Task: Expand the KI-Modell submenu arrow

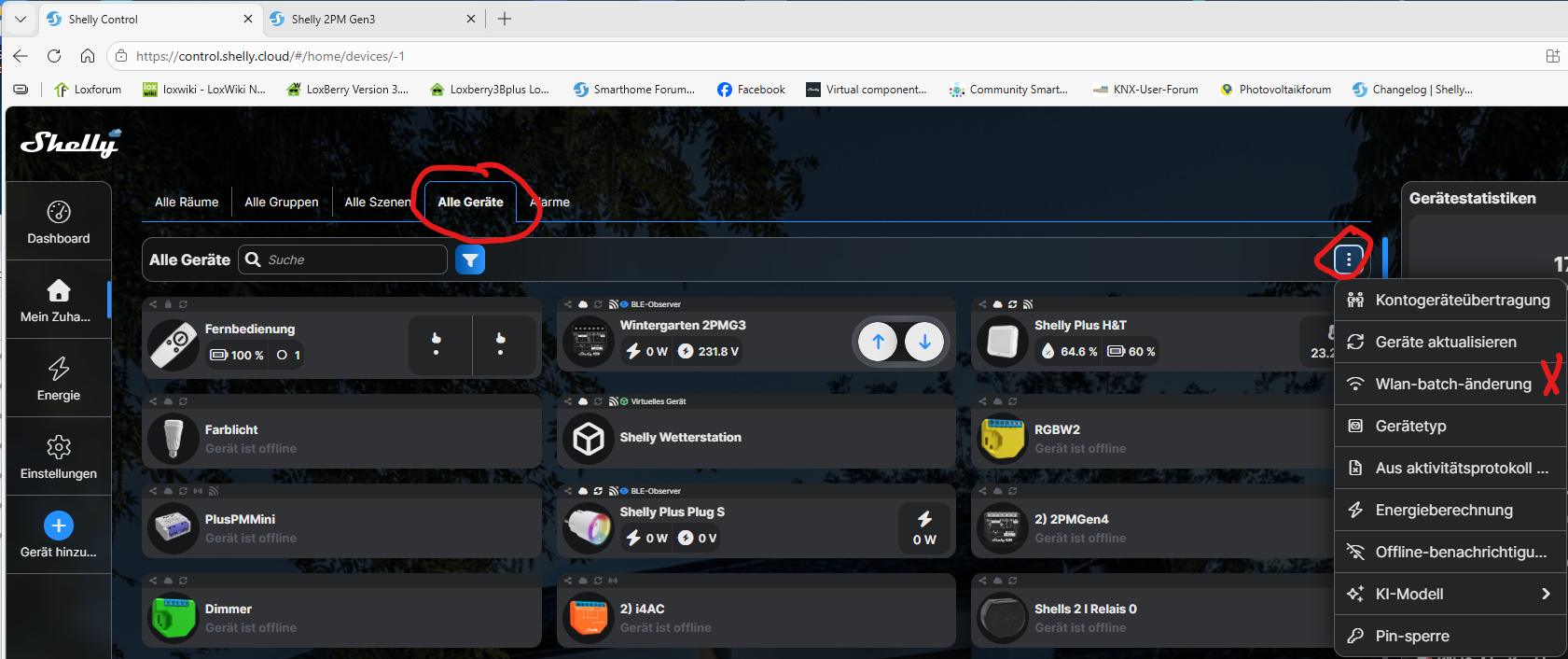Action: (1546, 594)
